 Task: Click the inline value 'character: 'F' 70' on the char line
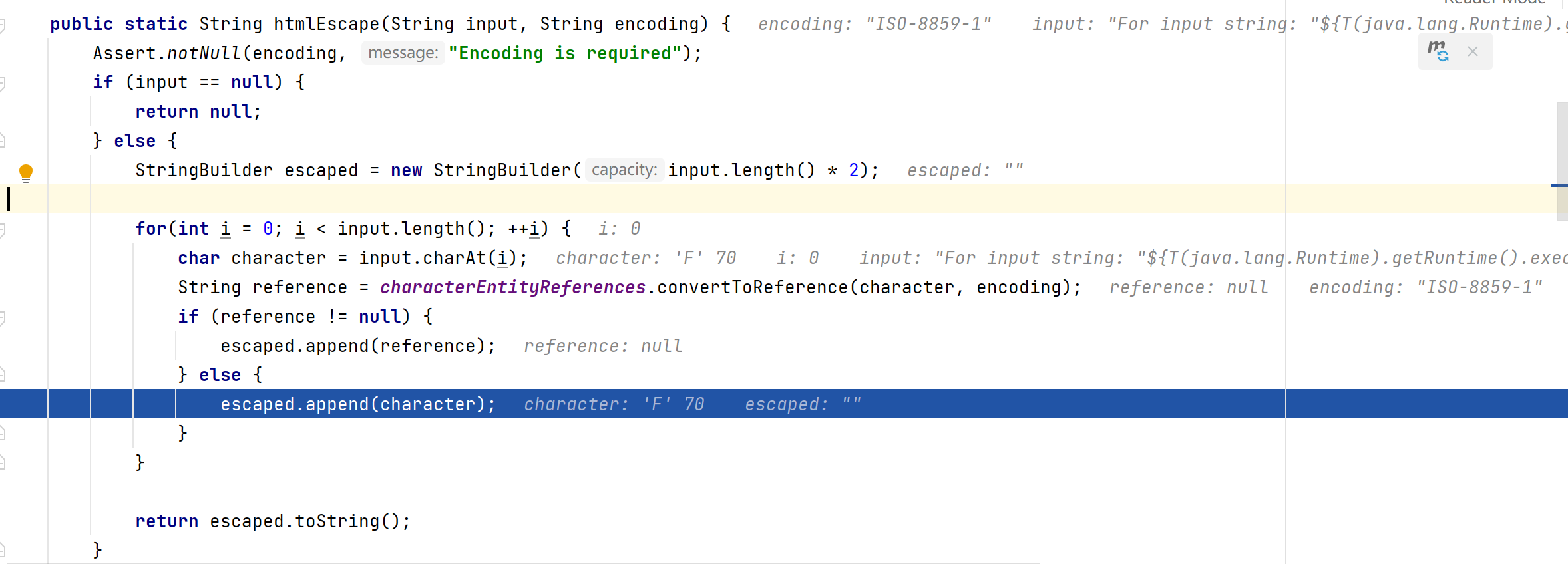pos(646,258)
